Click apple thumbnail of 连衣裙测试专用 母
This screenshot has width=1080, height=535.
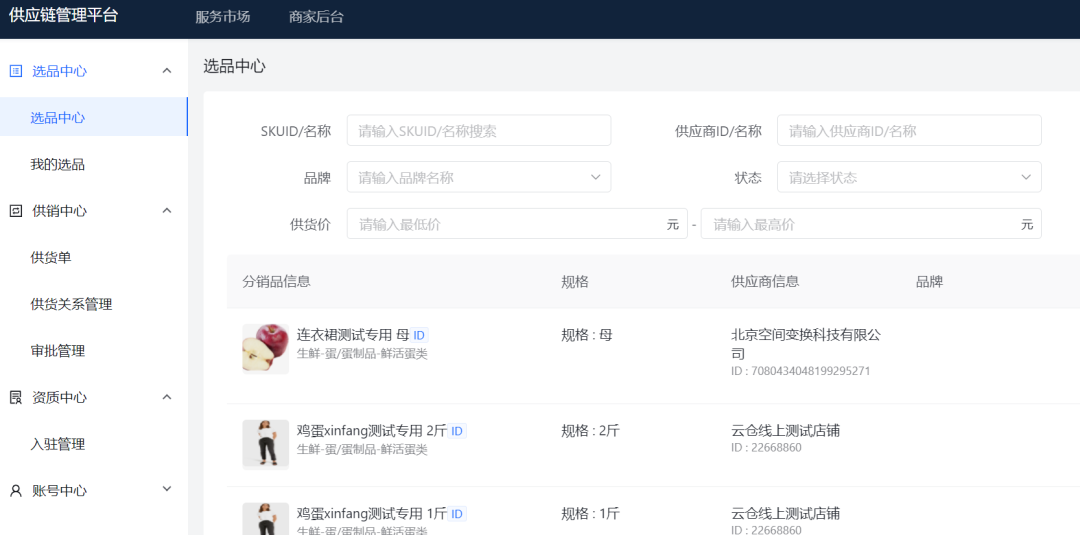pos(266,348)
